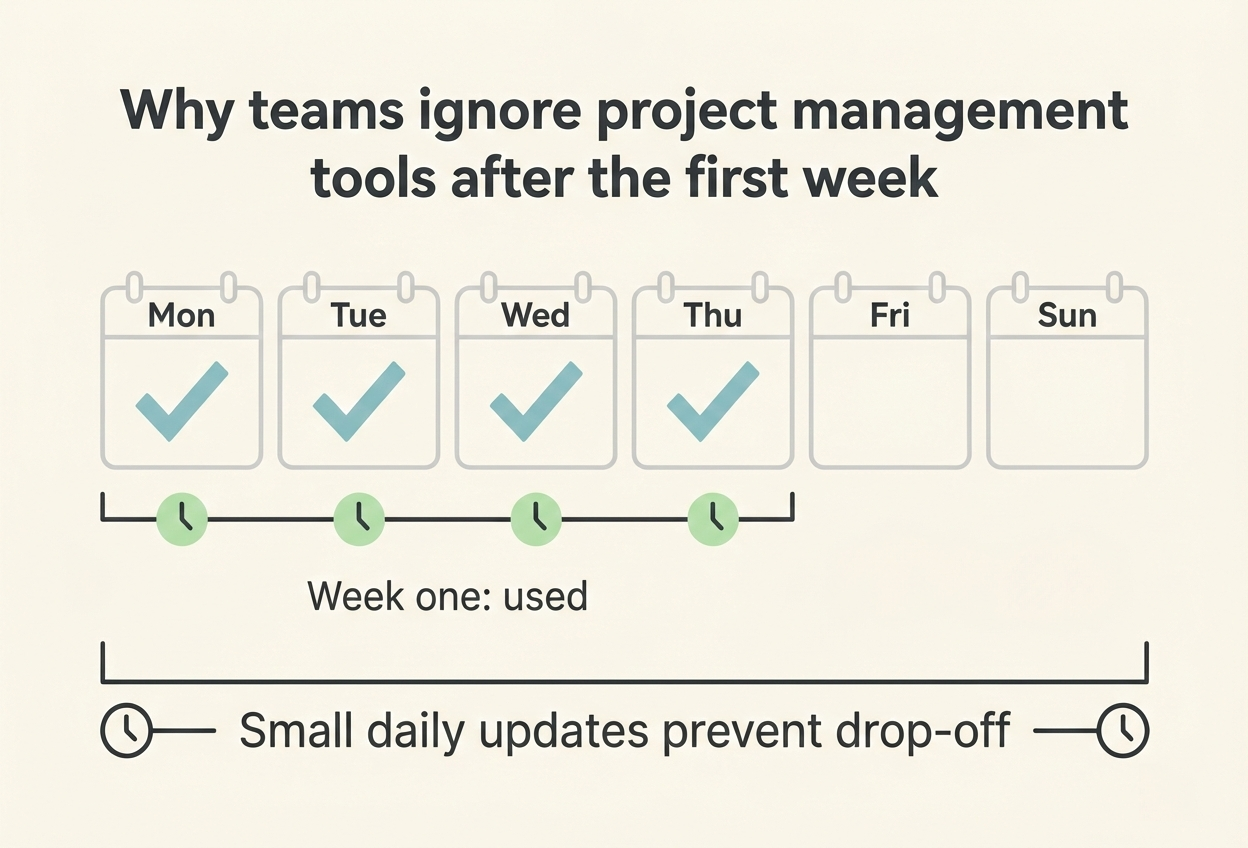Image resolution: width=1248 pixels, height=848 pixels.
Task: Click the outlined clock icon at bottom left
Action: click(x=127, y=732)
